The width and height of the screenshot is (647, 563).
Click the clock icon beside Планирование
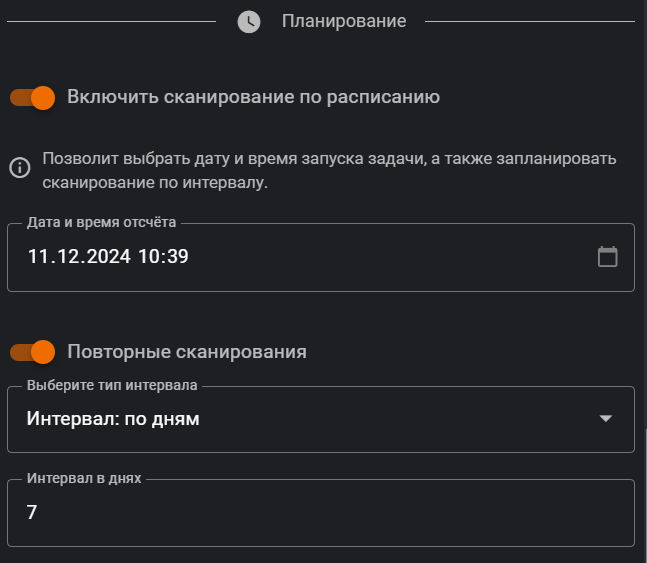click(x=249, y=21)
